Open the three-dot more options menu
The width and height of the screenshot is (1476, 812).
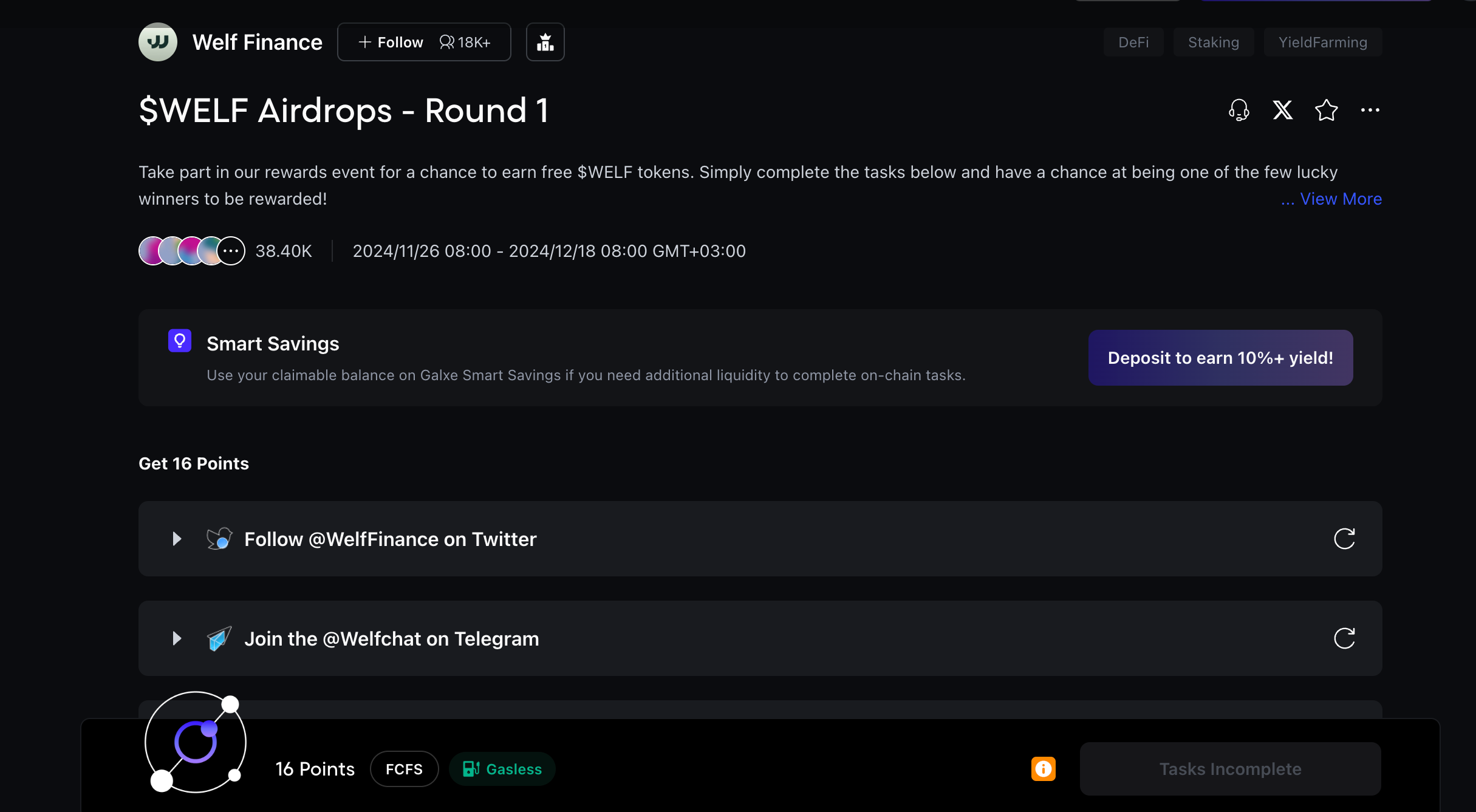tap(1370, 110)
